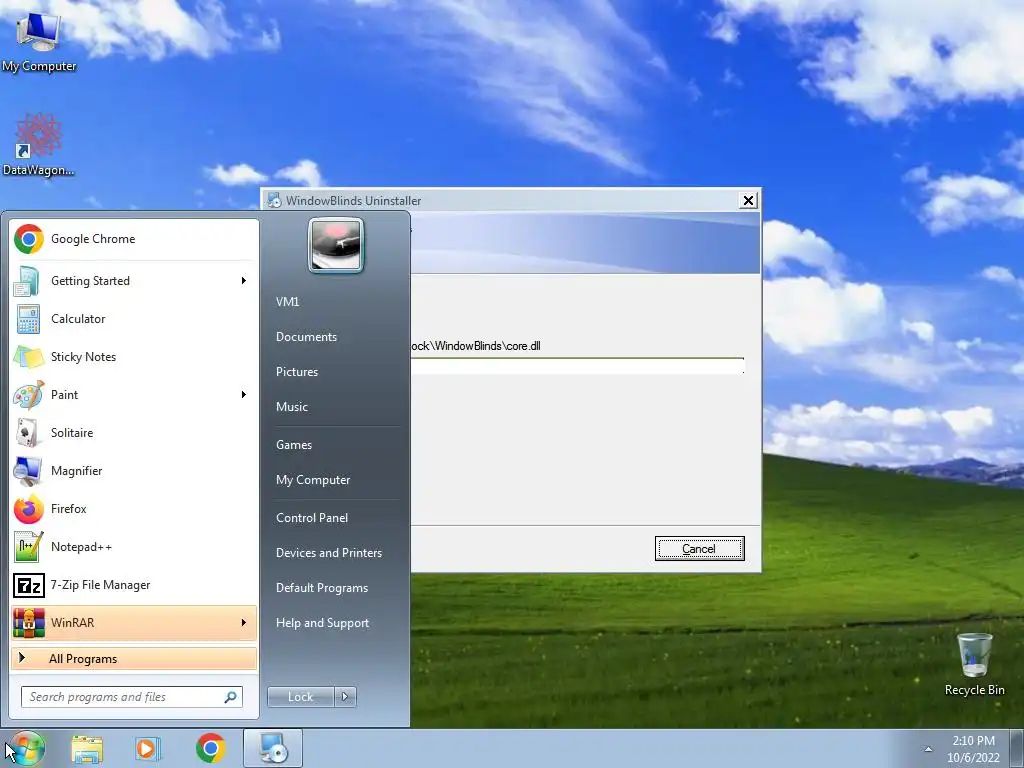
Task: Open My Computer from Start menu right pane
Action: 313,480
